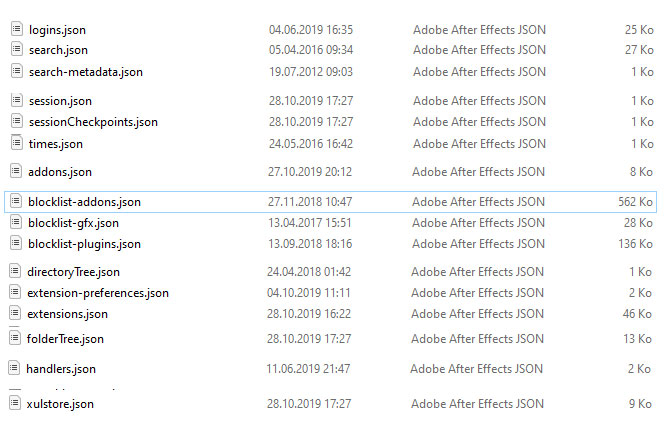Select the handlers.json file name

point(61,369)
